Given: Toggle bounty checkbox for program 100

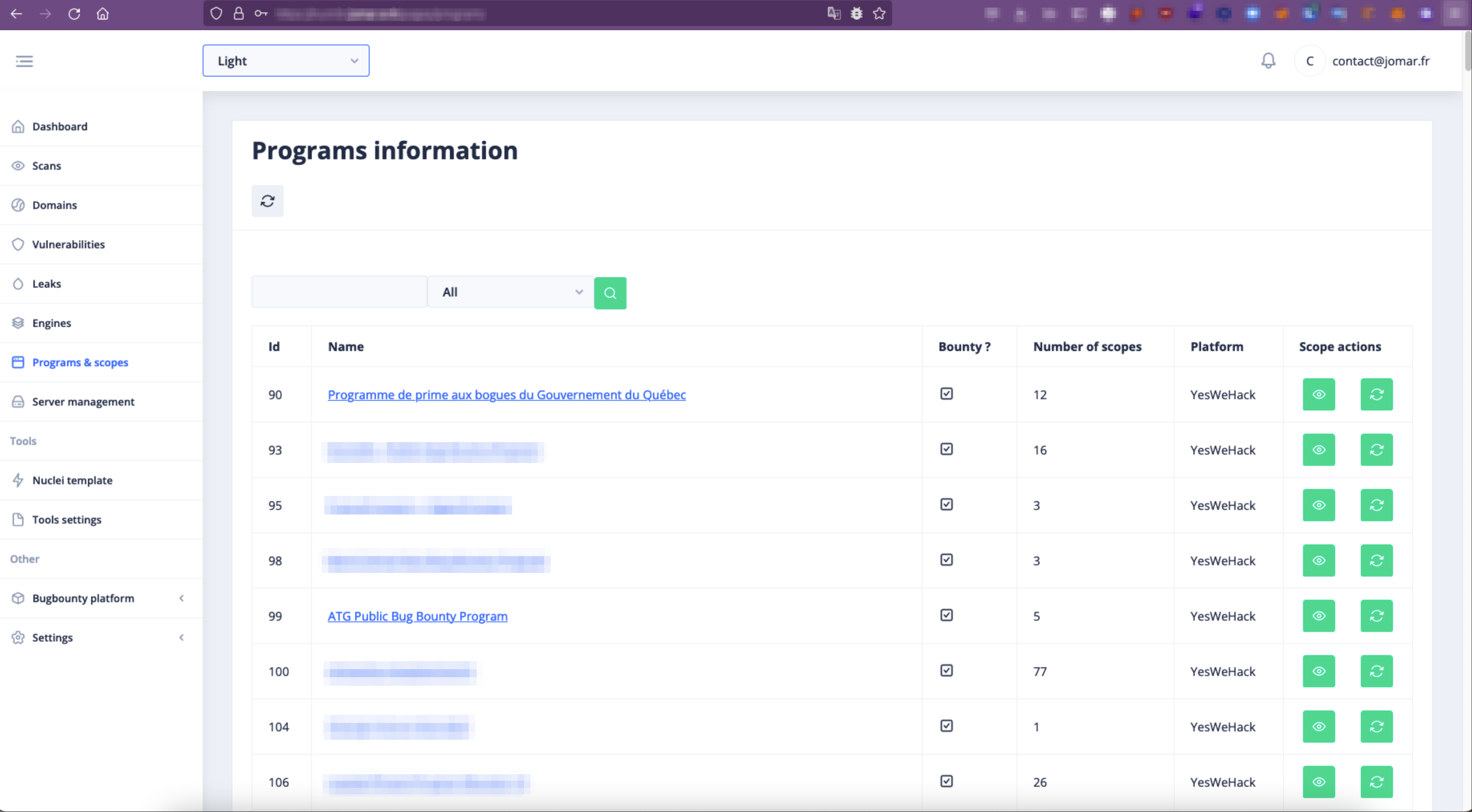Looking at the screenshot, I should 946,671.
